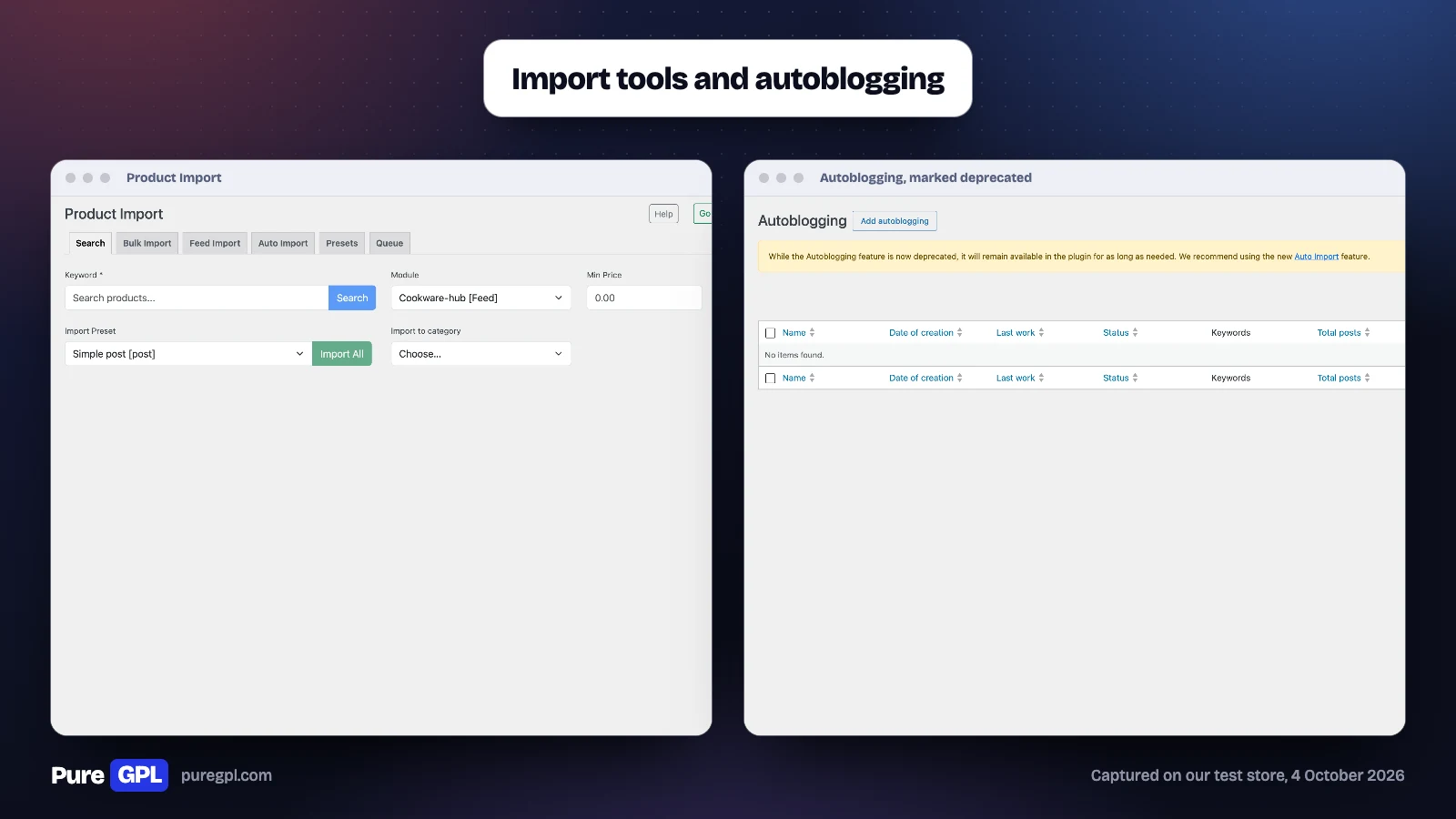Go to the Presets tab

pos(342,243)
